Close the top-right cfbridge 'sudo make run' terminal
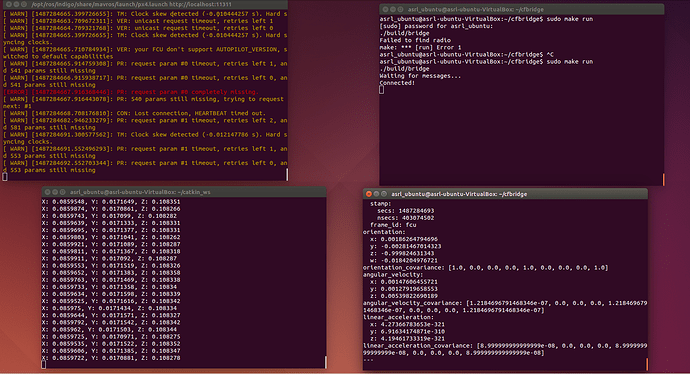The width and height of the screenshot is (690, 374). tap(385, 9)
